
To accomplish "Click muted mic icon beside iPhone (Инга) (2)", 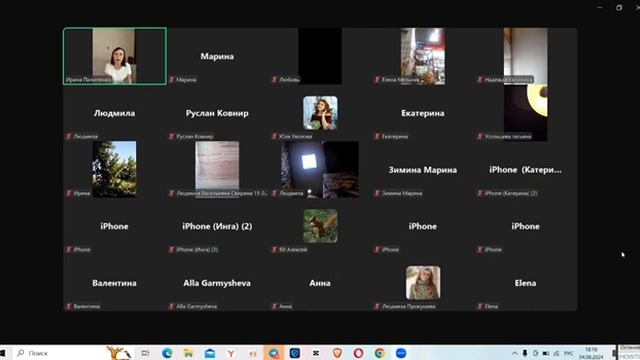I will (171, 249).
